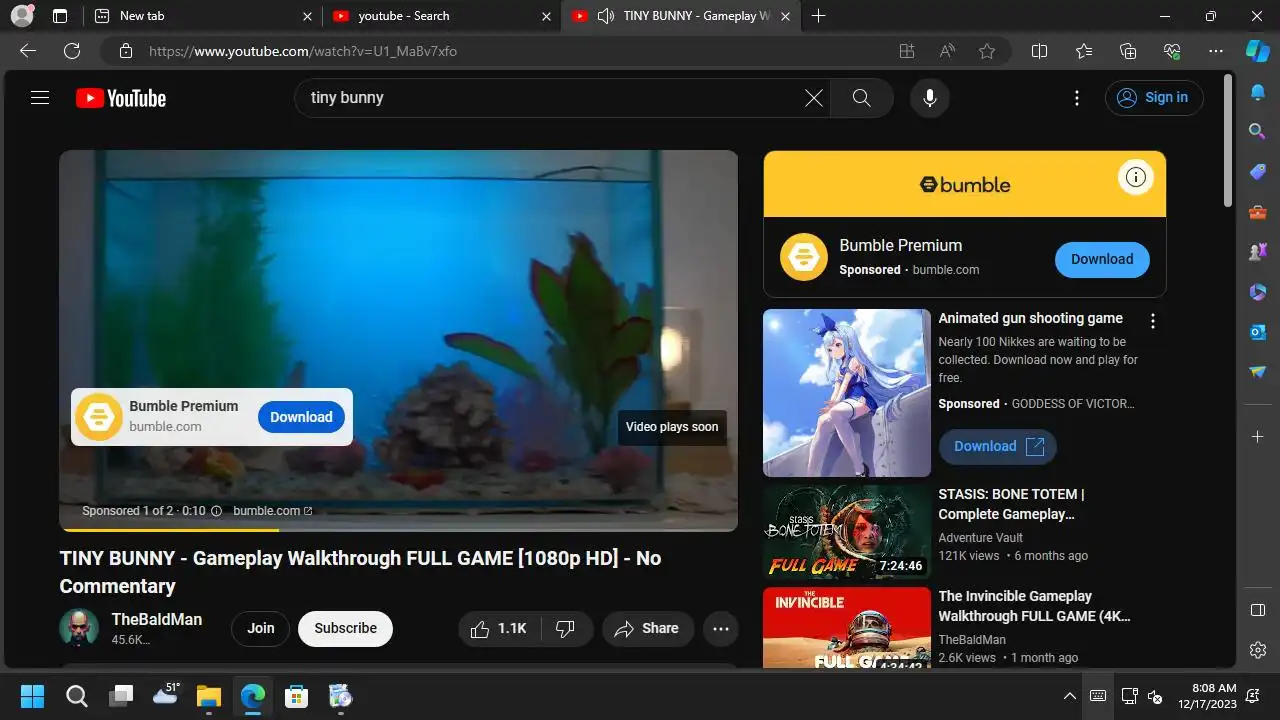
Task: Share the TINY BUNNY video
Action: pos(647,628)
